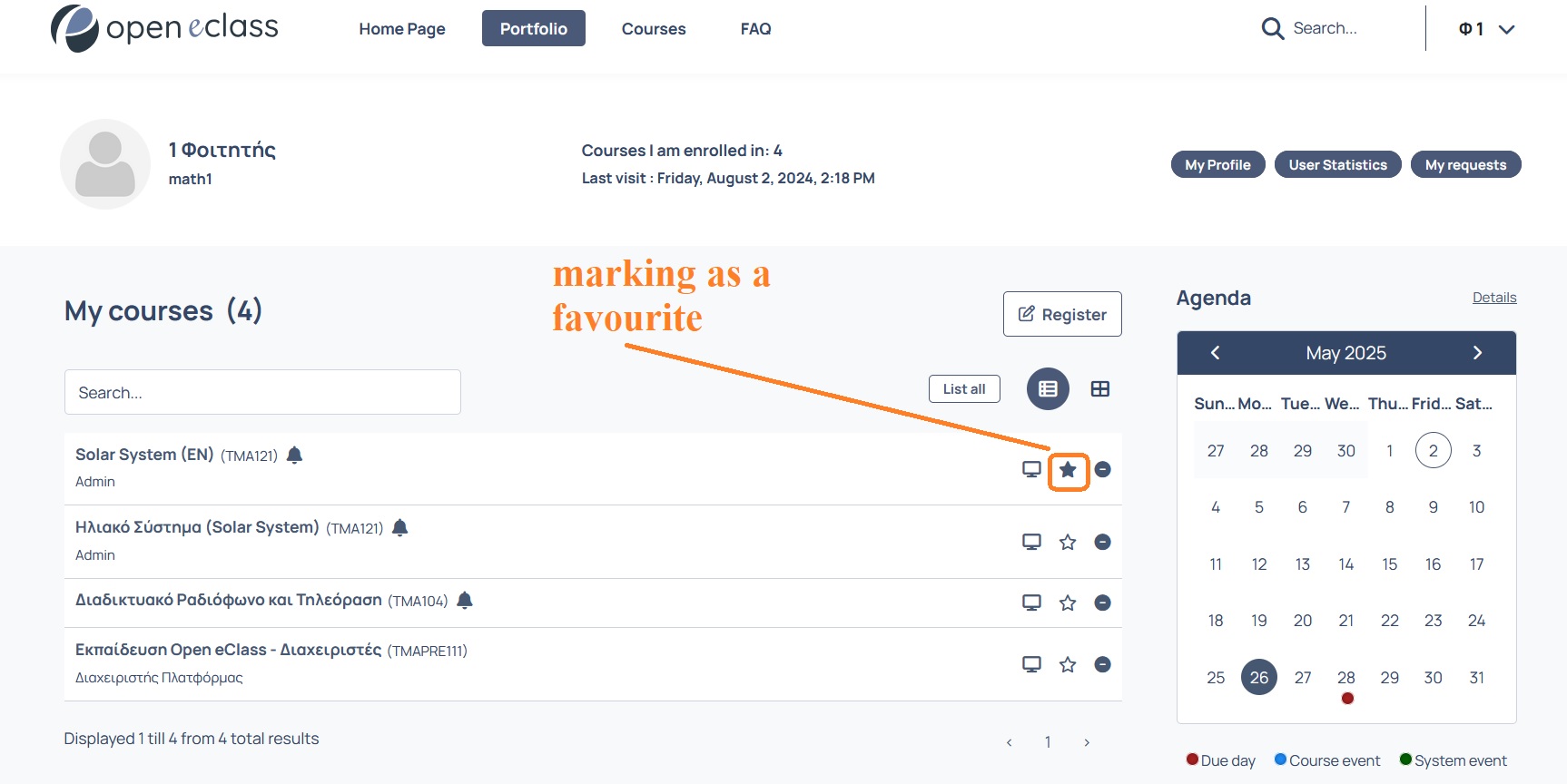
Task: Click notification bell for Solar System (EN)
Action: pyautogui.click(x=294, y=455)
